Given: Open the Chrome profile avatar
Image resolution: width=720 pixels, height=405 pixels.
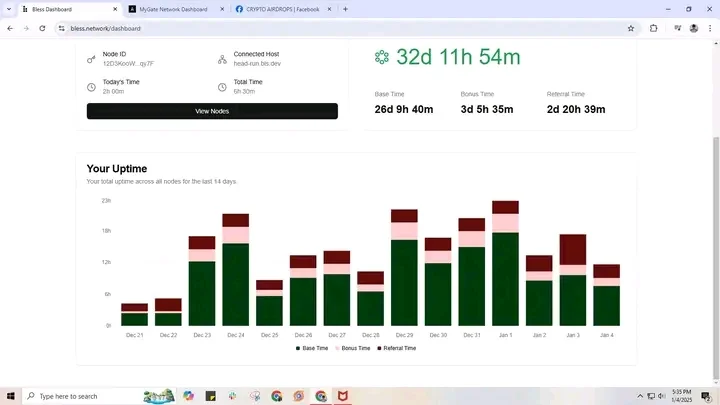Looking at the screenshot, I should 694,28.
